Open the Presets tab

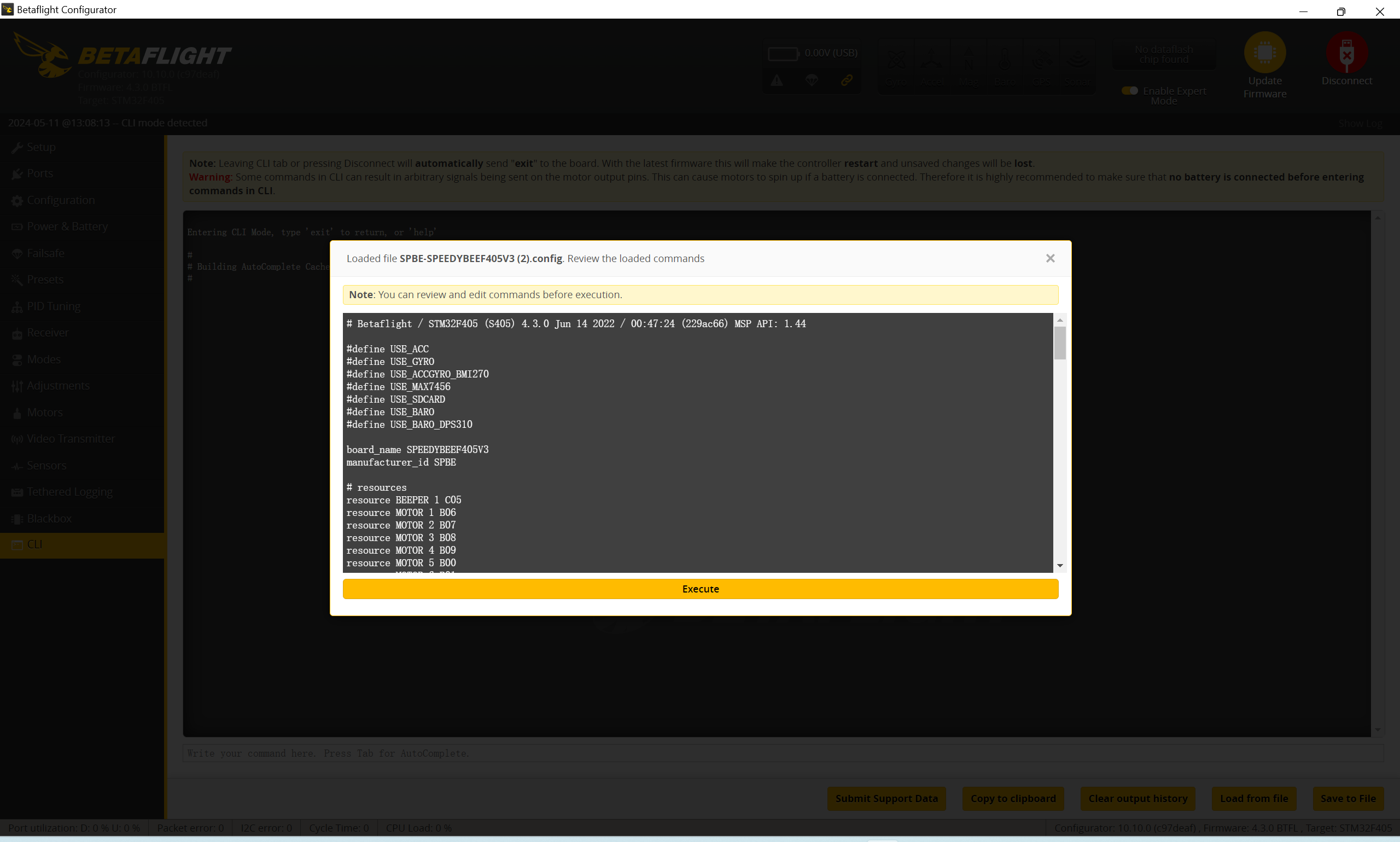pyautogui.click(x=82, y=280)
